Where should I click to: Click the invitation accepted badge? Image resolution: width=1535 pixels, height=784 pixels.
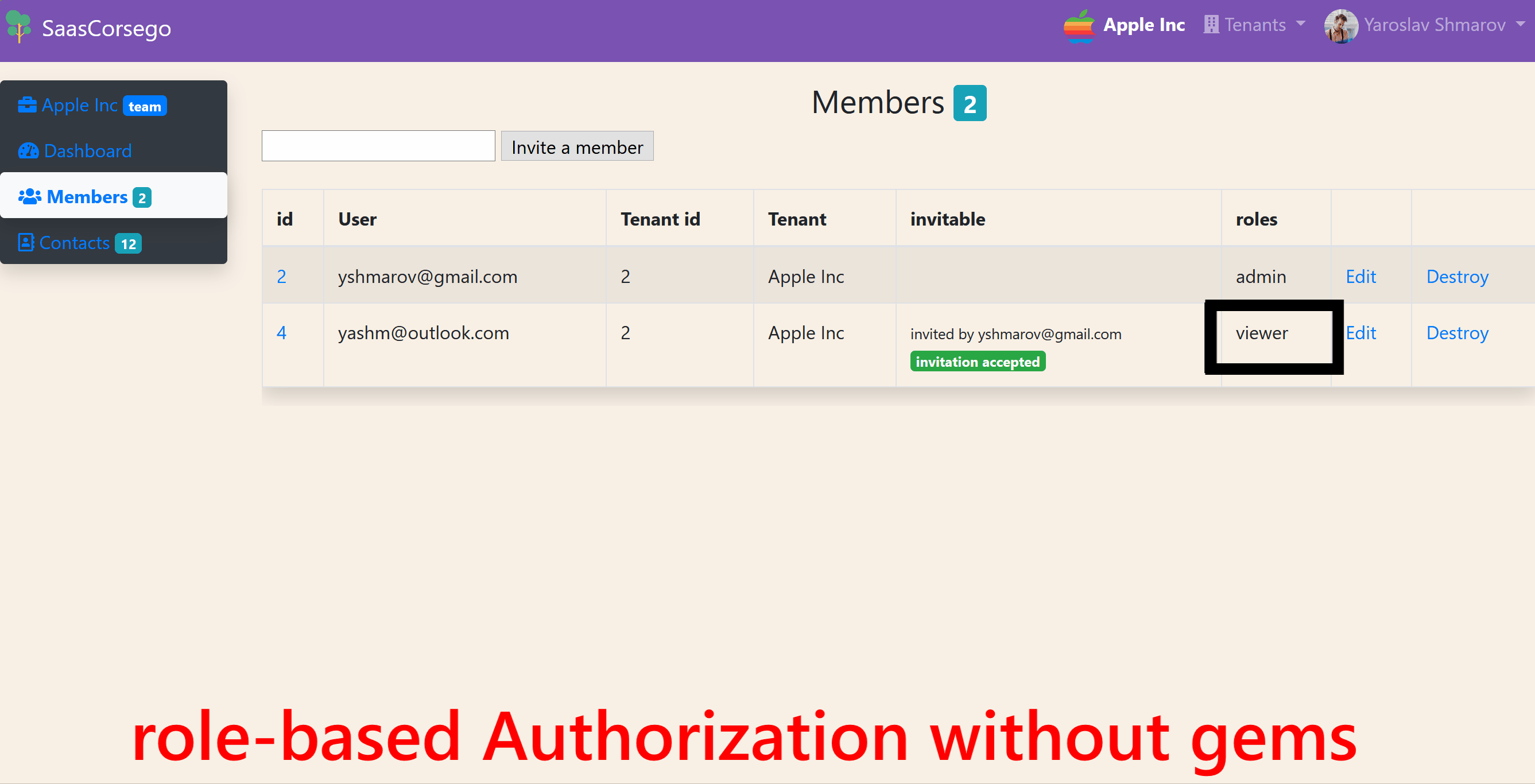[978, 362]
